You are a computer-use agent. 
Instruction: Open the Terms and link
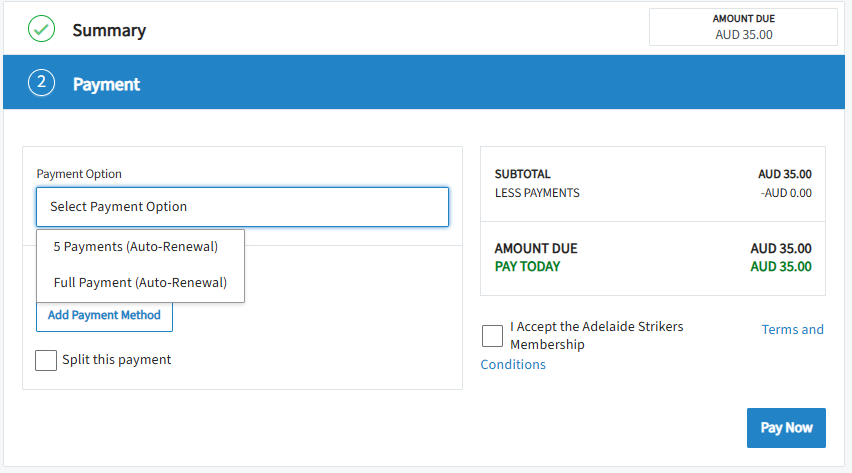[792, 329]
